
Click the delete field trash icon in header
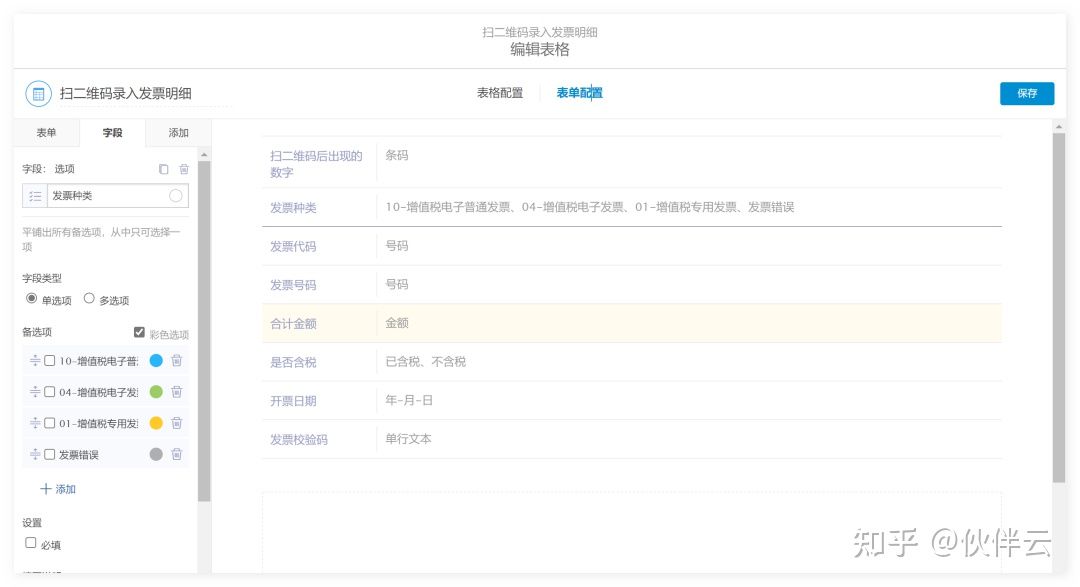[183, 169]
